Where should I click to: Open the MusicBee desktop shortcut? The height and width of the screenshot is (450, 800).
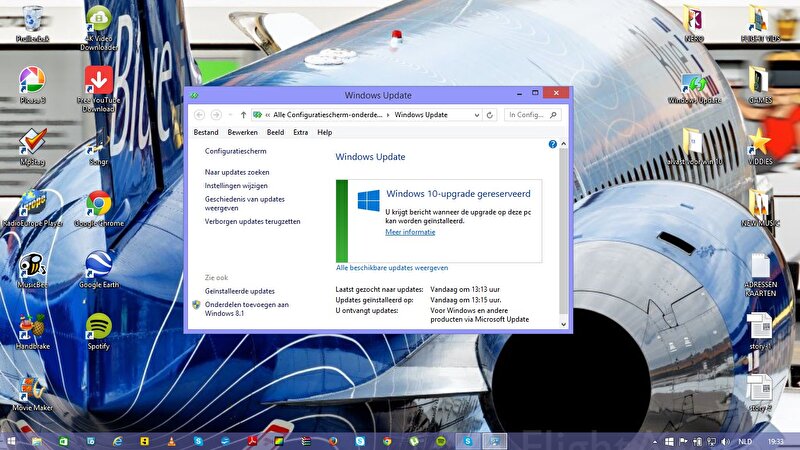[x=32, y=266]
